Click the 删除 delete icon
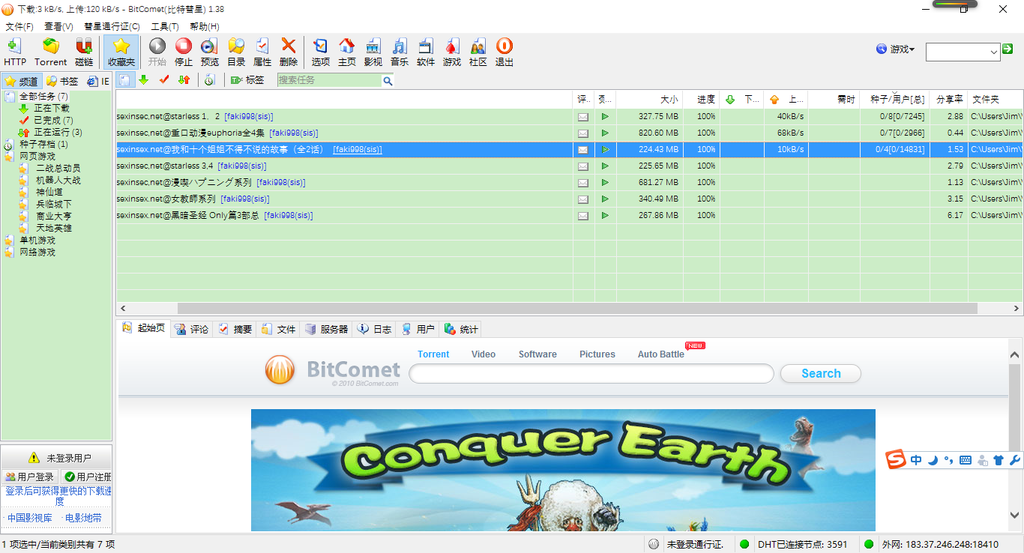Screen dimensions: 1024x553 (x=288, y=52)
